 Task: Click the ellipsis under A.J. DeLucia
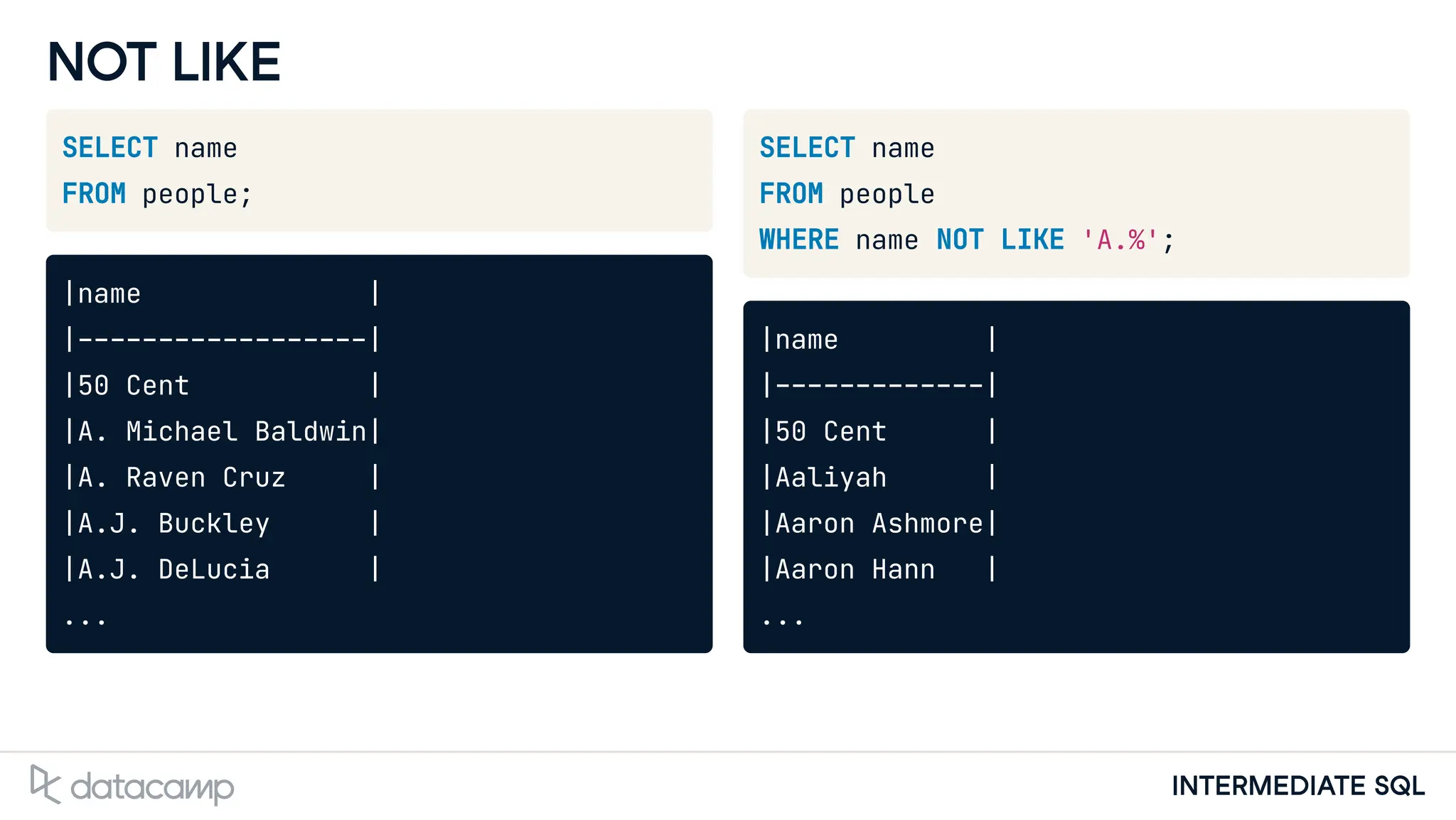coord(85,621)
